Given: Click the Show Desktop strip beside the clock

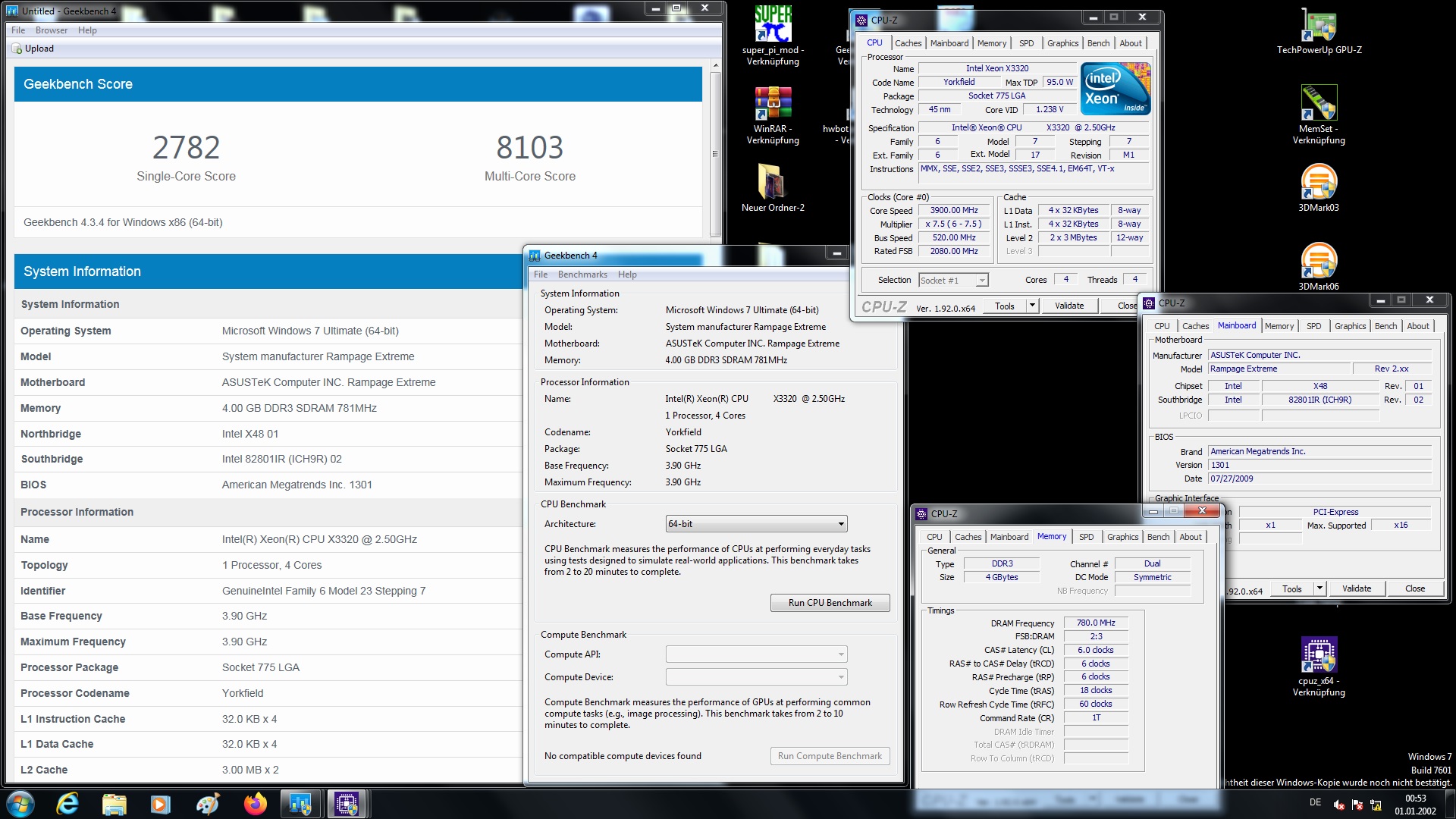Looking at the screenshot, I should click(1450, 804).
